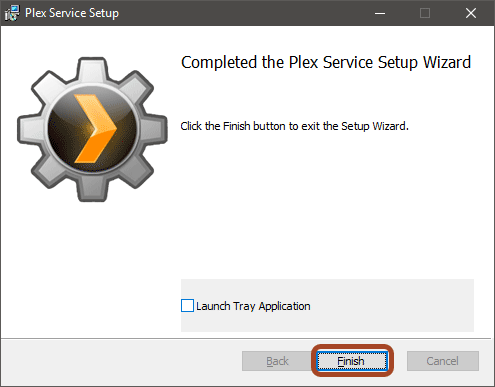The height and width of the screenshot is (387, 495).
Task: Click the Finish button to exit setup
Action: (352, 361)
